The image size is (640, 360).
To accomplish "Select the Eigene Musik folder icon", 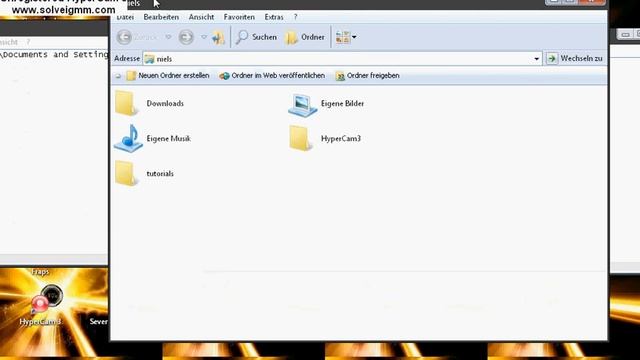I will click(x=129, y=138).
